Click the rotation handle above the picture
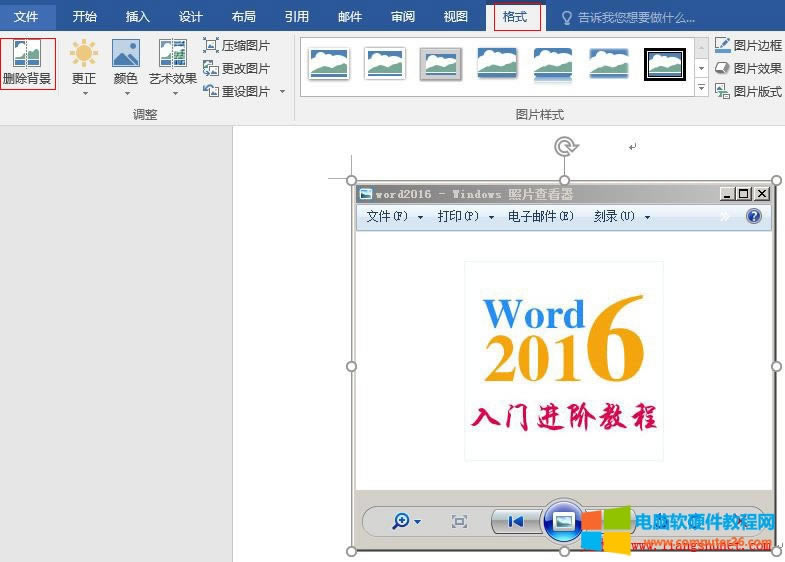The width and height of the screenshot is (785, 562). (x=565, y=148)
